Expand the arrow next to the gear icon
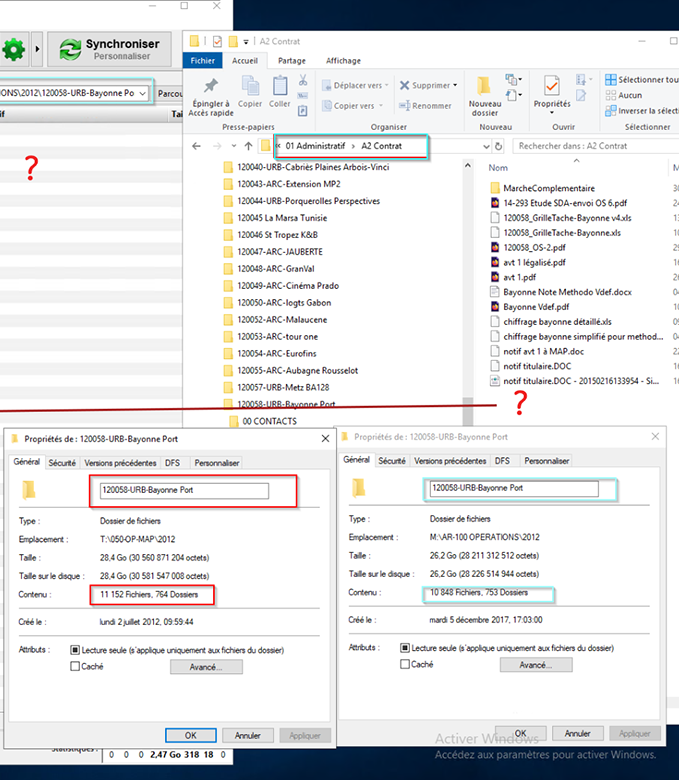 click(x=37, y=49)
